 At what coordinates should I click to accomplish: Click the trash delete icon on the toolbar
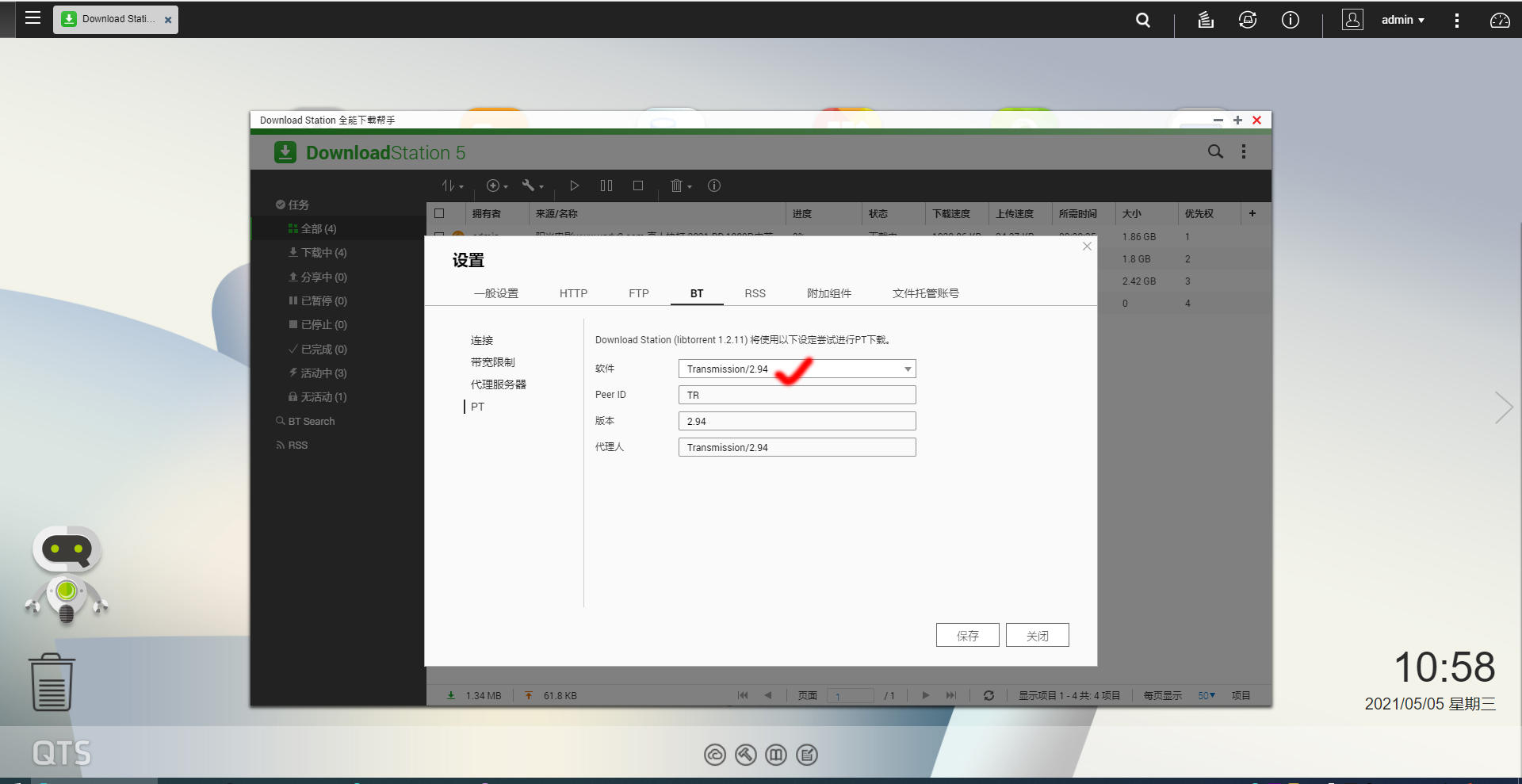click(675, 185)
